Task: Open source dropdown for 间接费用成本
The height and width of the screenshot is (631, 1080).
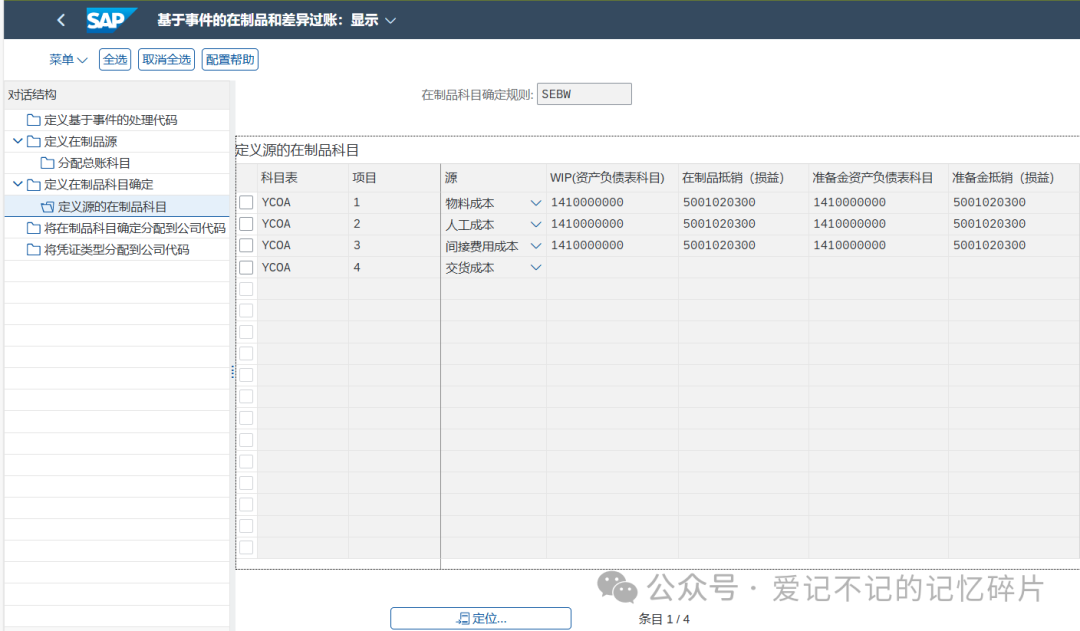Action: 535,246
